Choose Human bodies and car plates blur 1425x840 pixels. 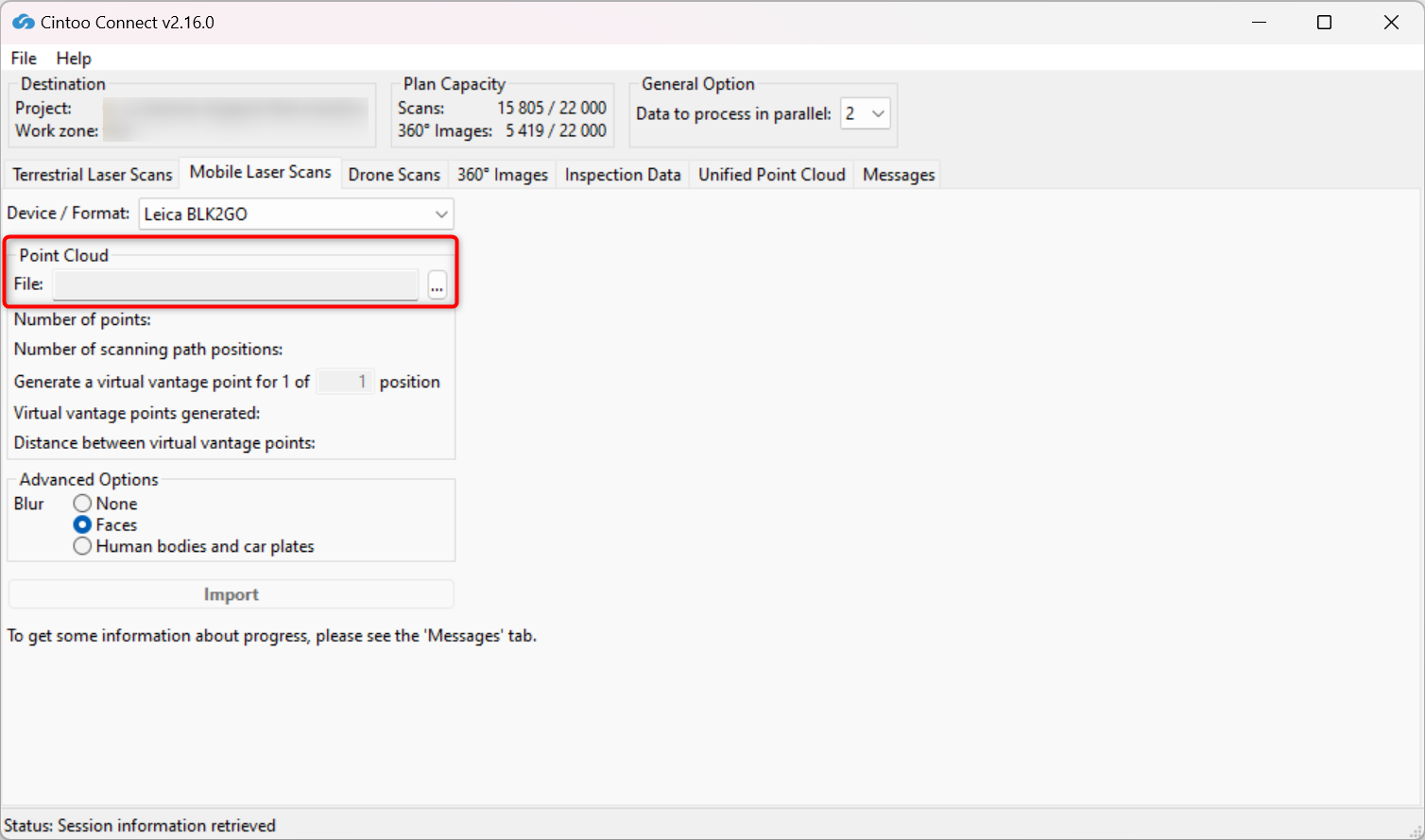194,546
